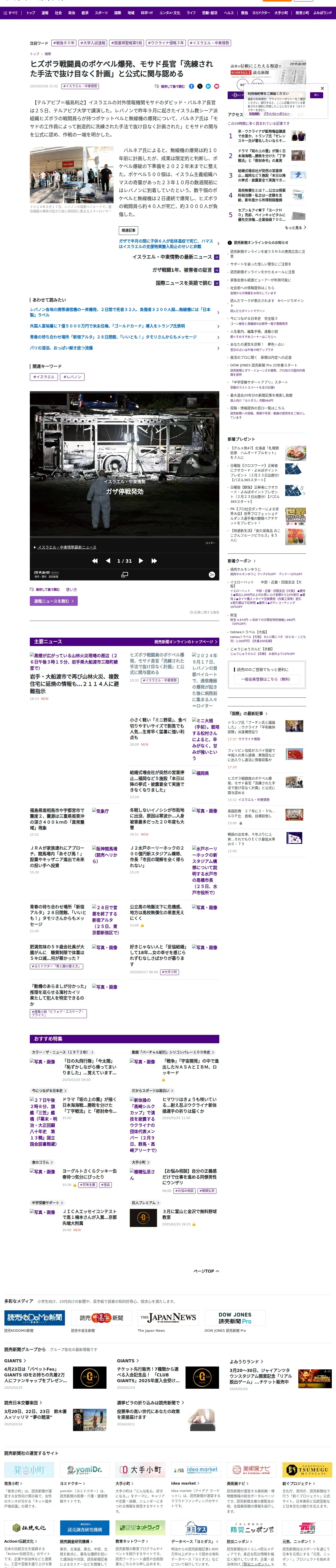
Task: Open 教育ネットワーク logo tile
Action: 140,1528
